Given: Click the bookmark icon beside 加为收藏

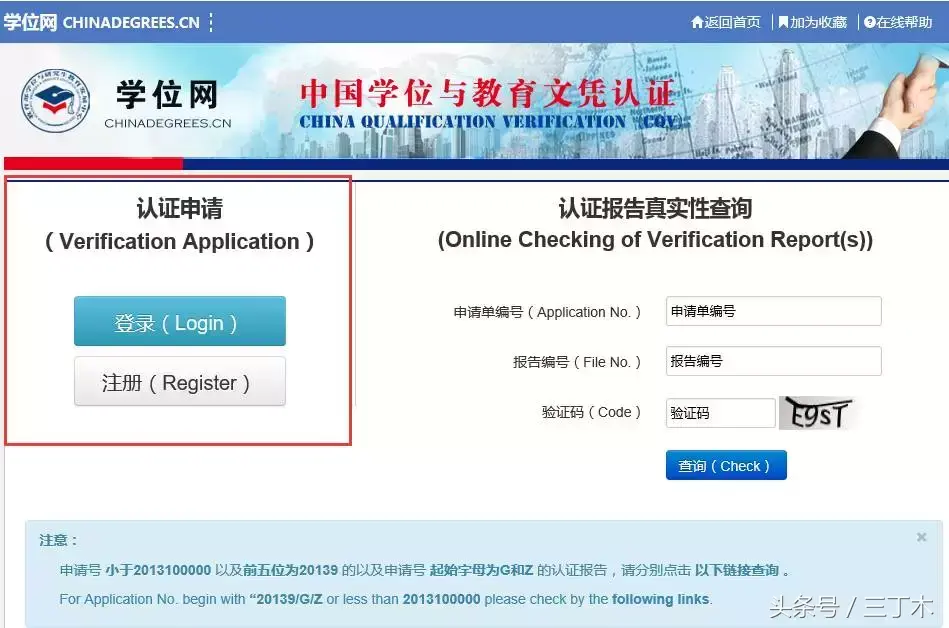Looking at the screenshot, I should (x=783, y=22).
